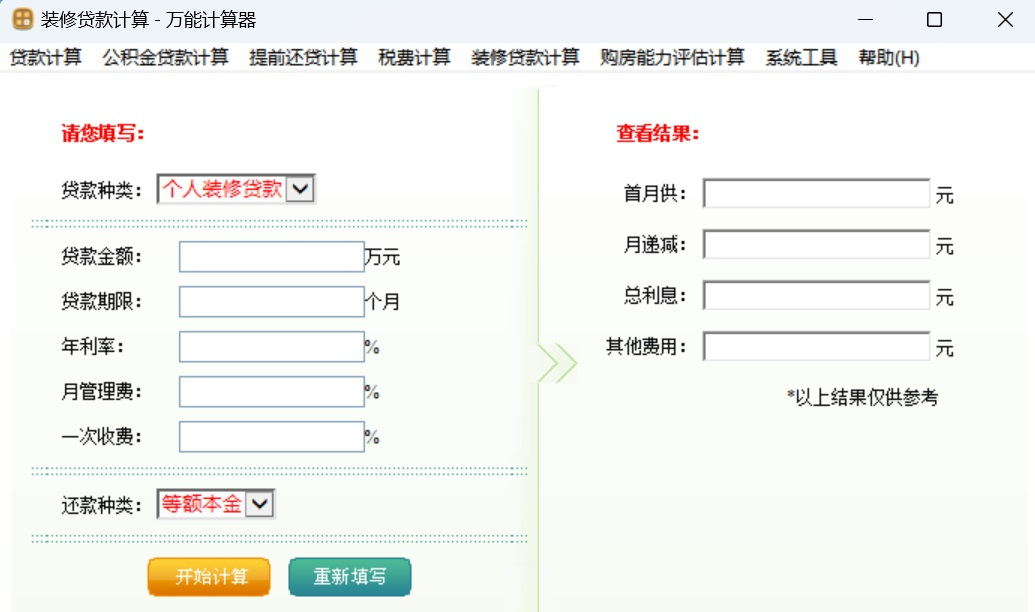Focus the 一次收费 input field

click(271, 437)
